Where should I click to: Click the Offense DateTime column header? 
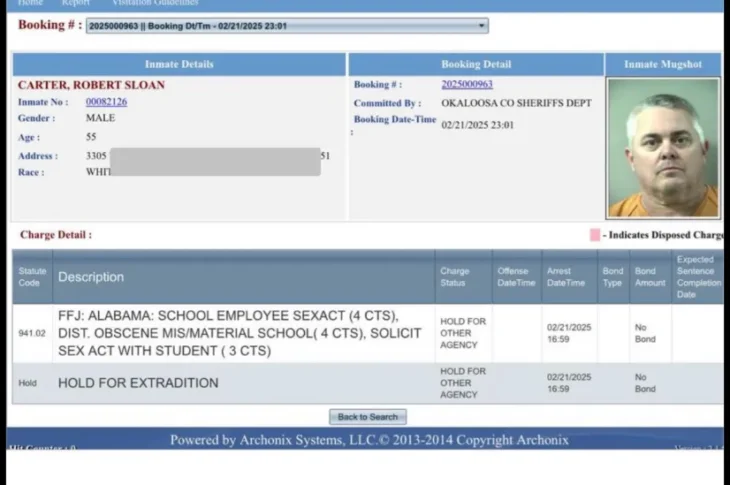point(515,277)
